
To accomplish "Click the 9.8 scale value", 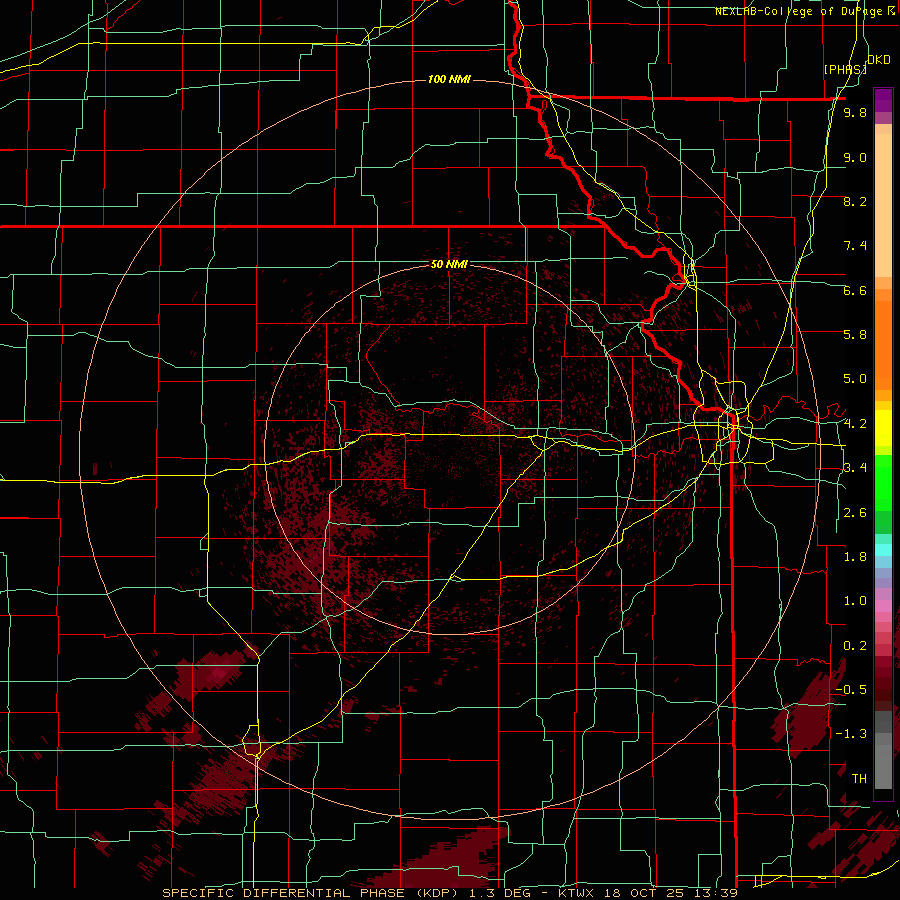I will click(x=855, y=112).
